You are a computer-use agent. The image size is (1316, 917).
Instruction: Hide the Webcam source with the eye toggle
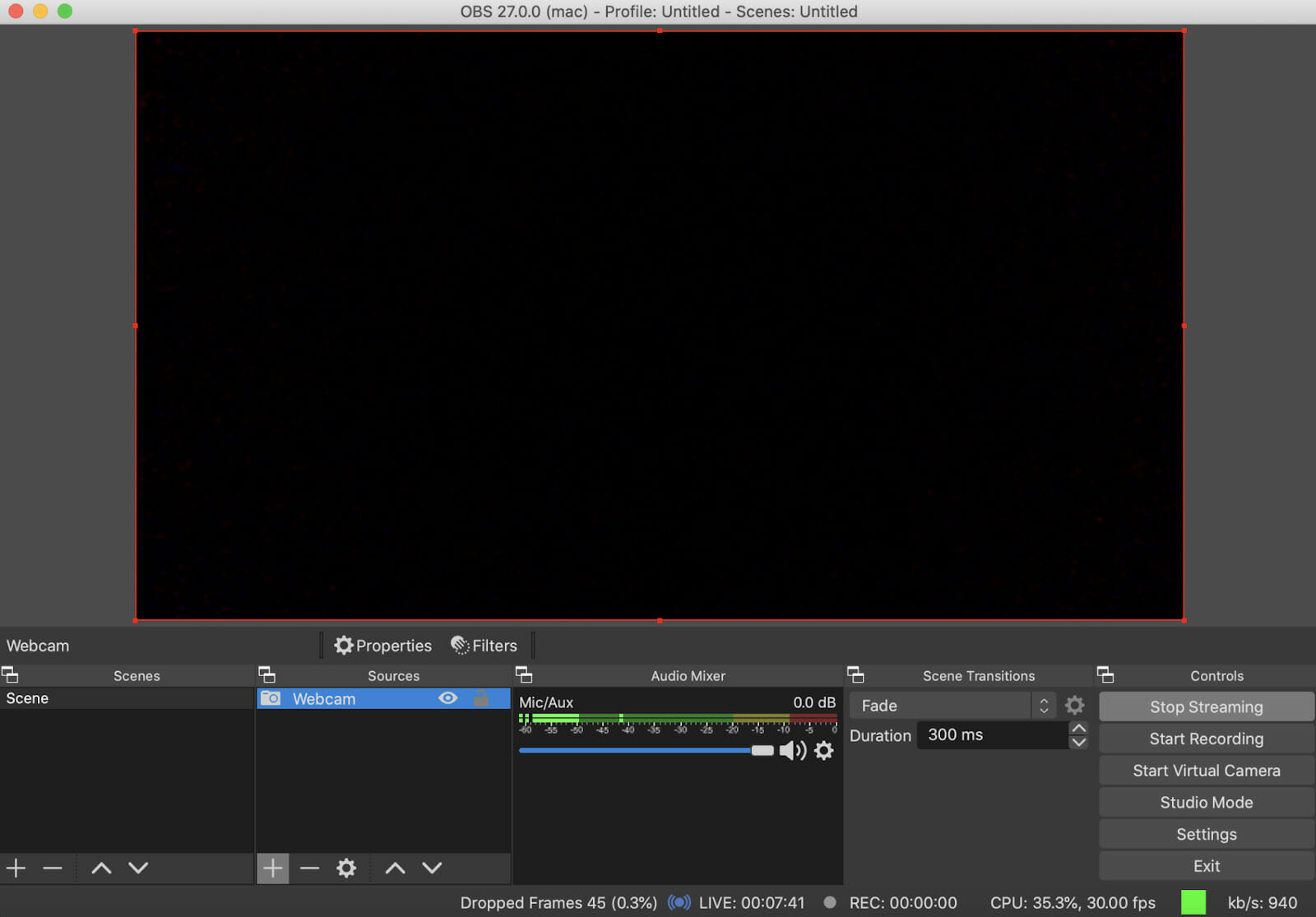pos(447,698)
